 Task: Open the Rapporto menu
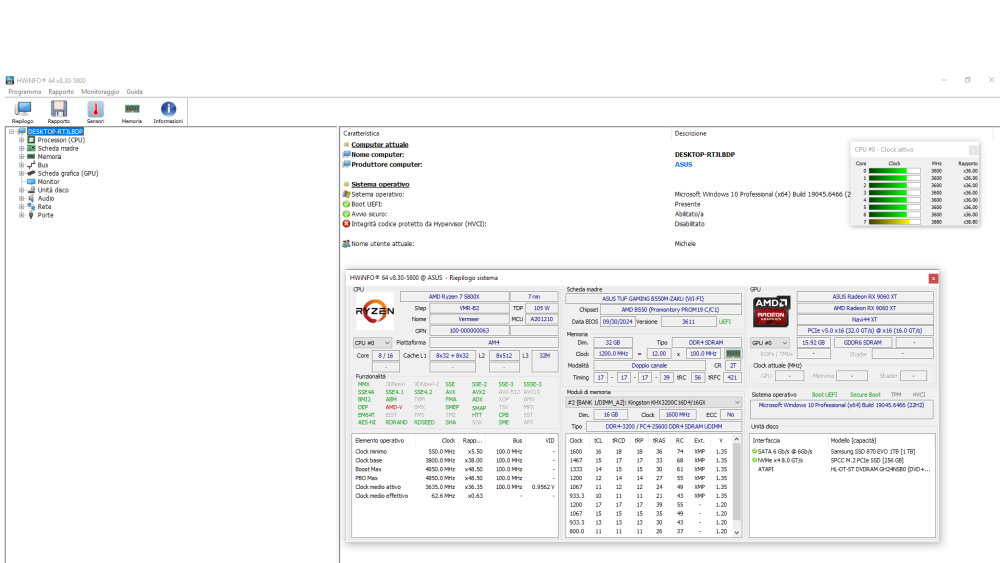click(x=61, y=92)
